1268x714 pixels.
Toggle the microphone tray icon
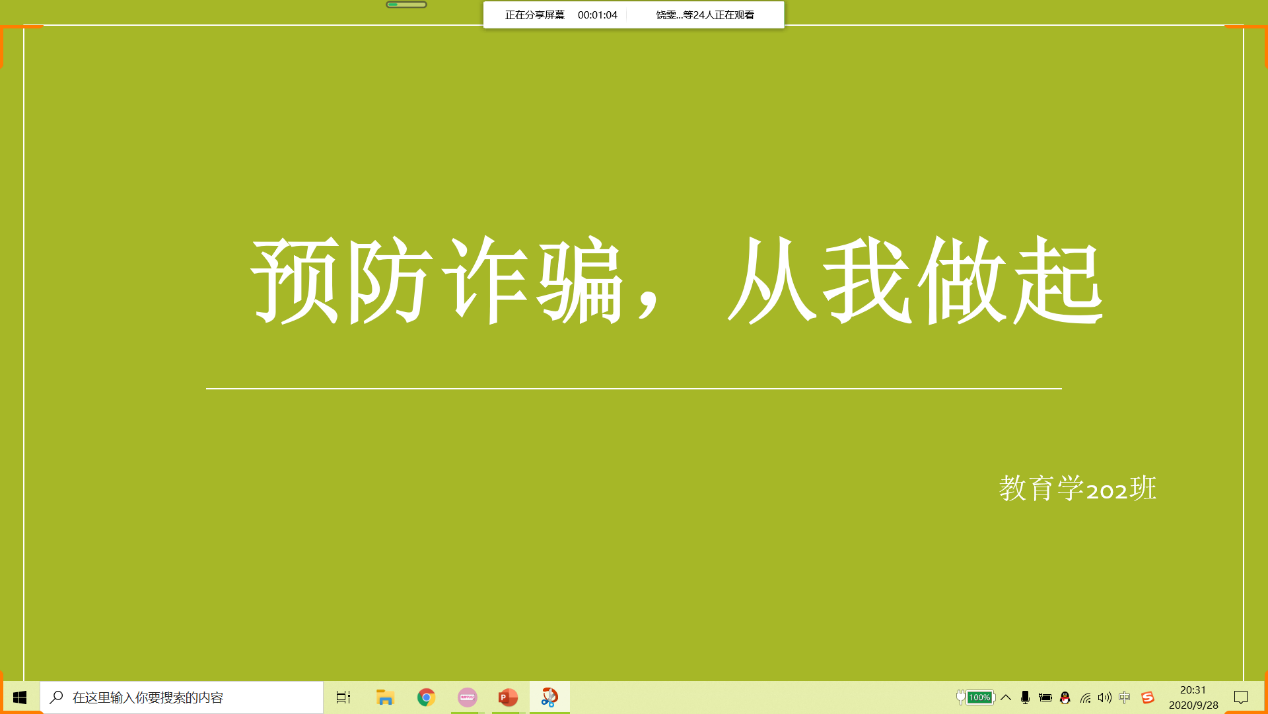click(1025, 697)
